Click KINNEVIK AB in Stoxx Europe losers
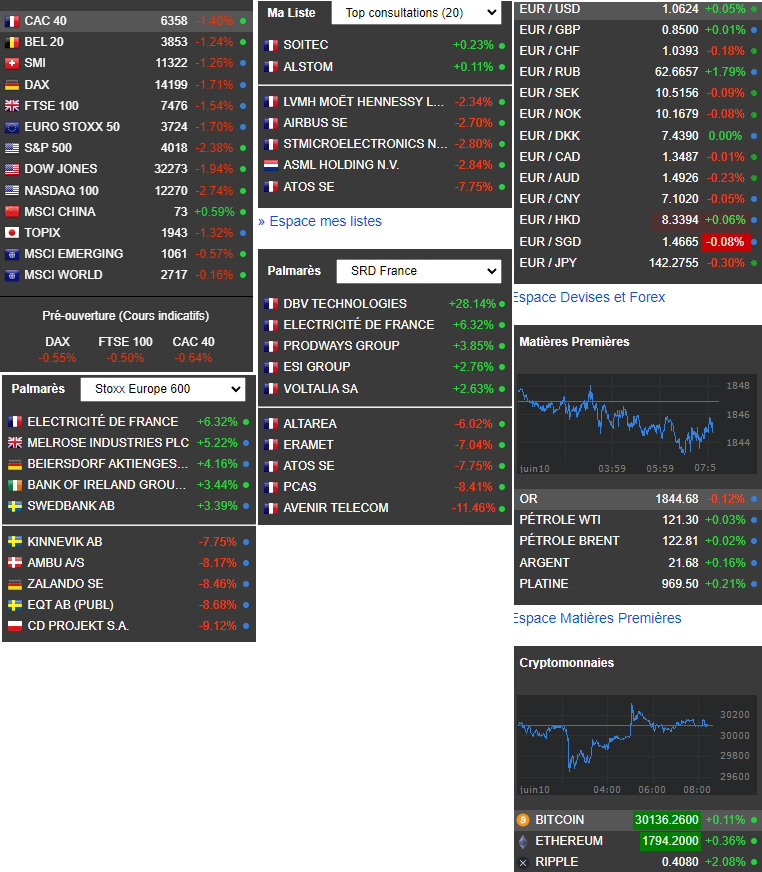 [x=65, y=542]
